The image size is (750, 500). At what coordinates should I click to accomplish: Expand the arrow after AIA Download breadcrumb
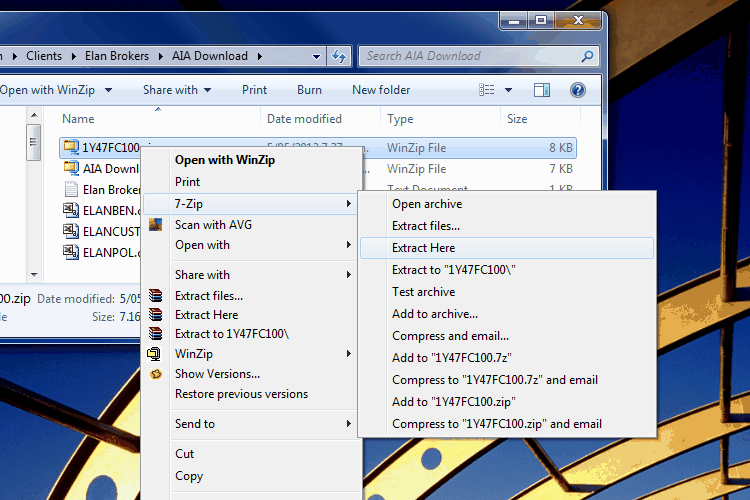pos(260,56)
